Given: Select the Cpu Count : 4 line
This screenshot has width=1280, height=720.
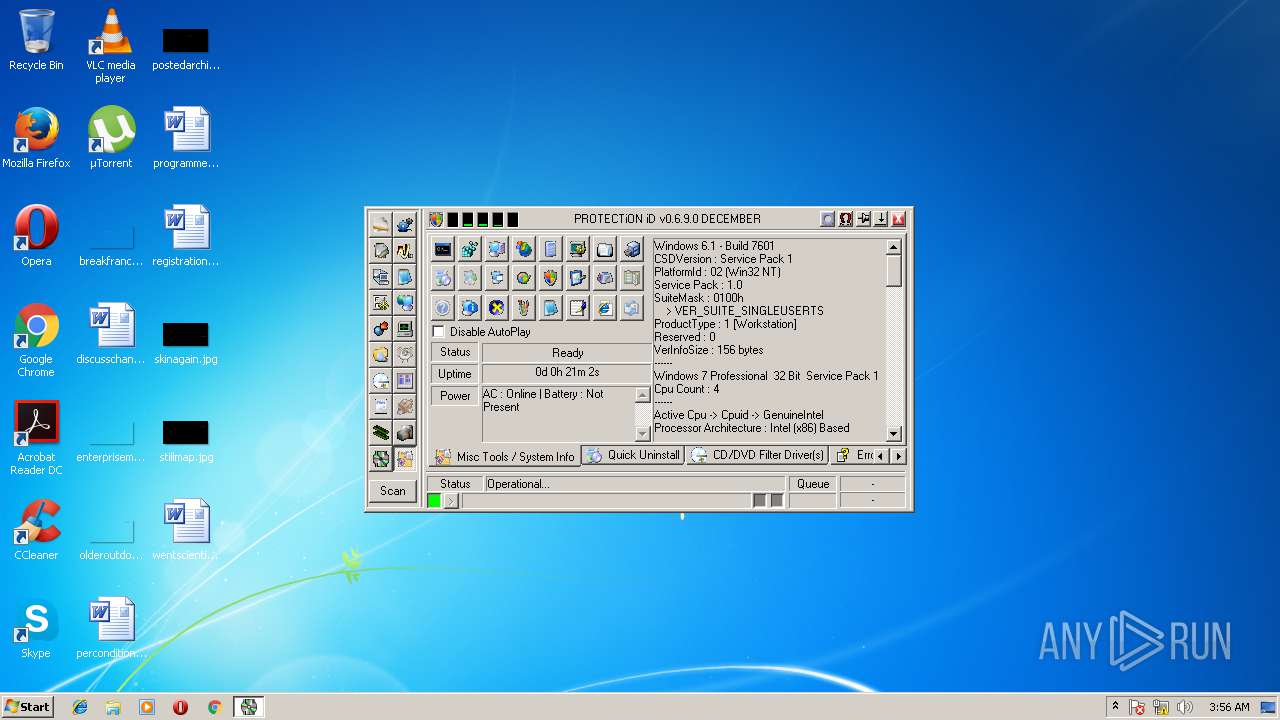Looking at the screenshot, I should point(686,389).
